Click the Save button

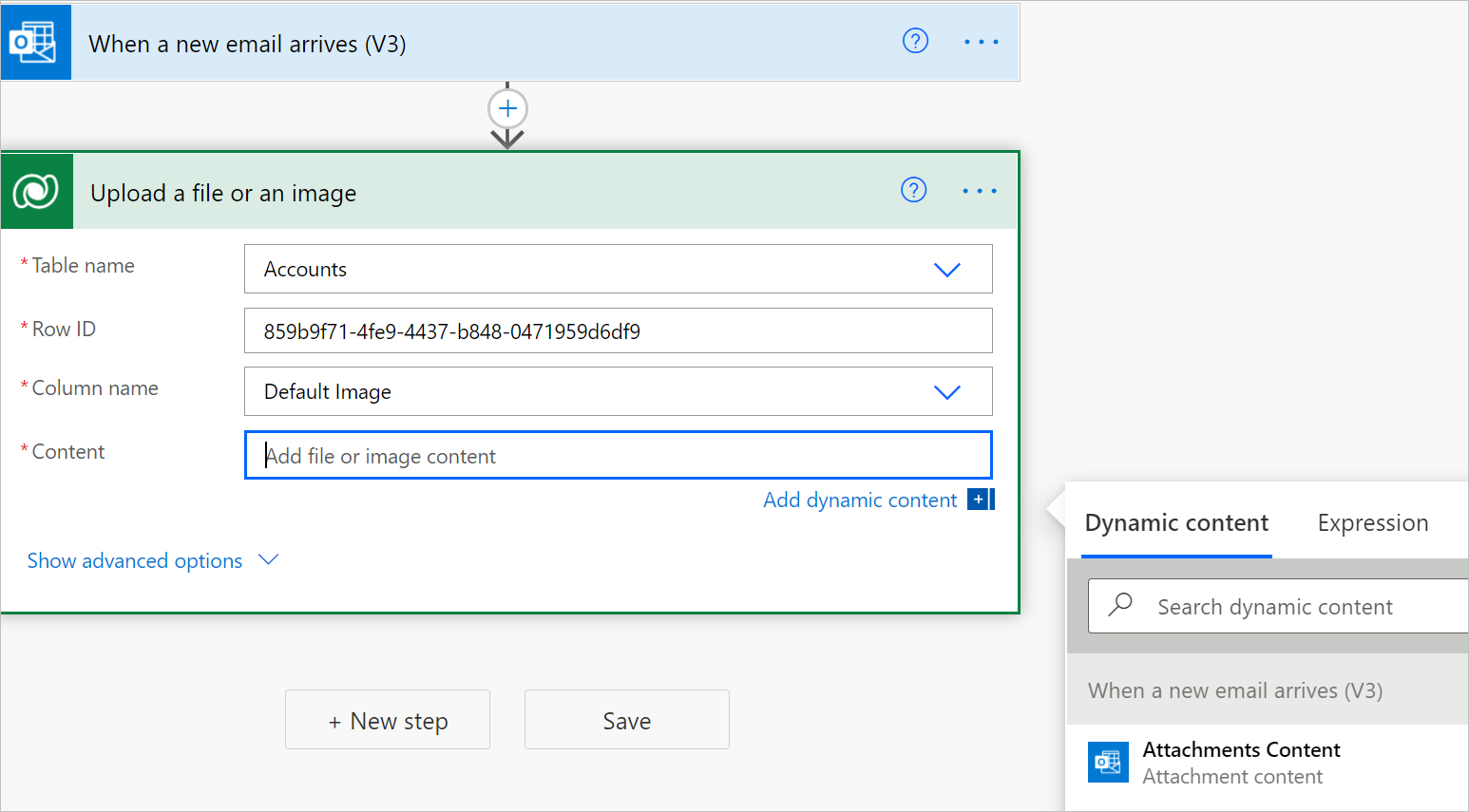coord(626,719)
